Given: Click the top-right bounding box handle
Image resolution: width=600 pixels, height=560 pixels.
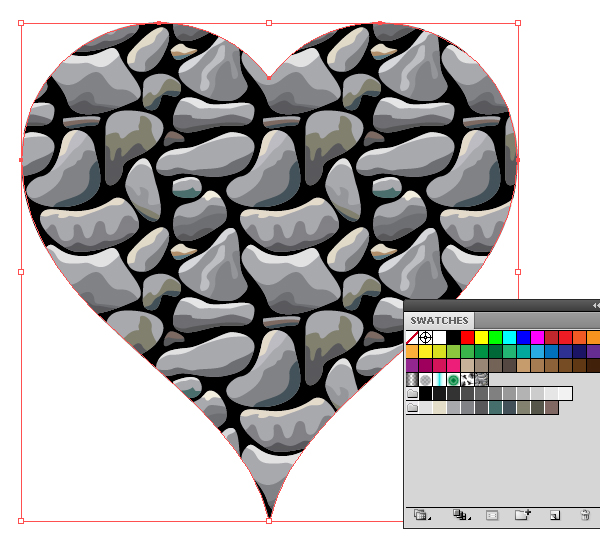Looking at the screenshot, I should pyautogui.click(x=518, y=23).
